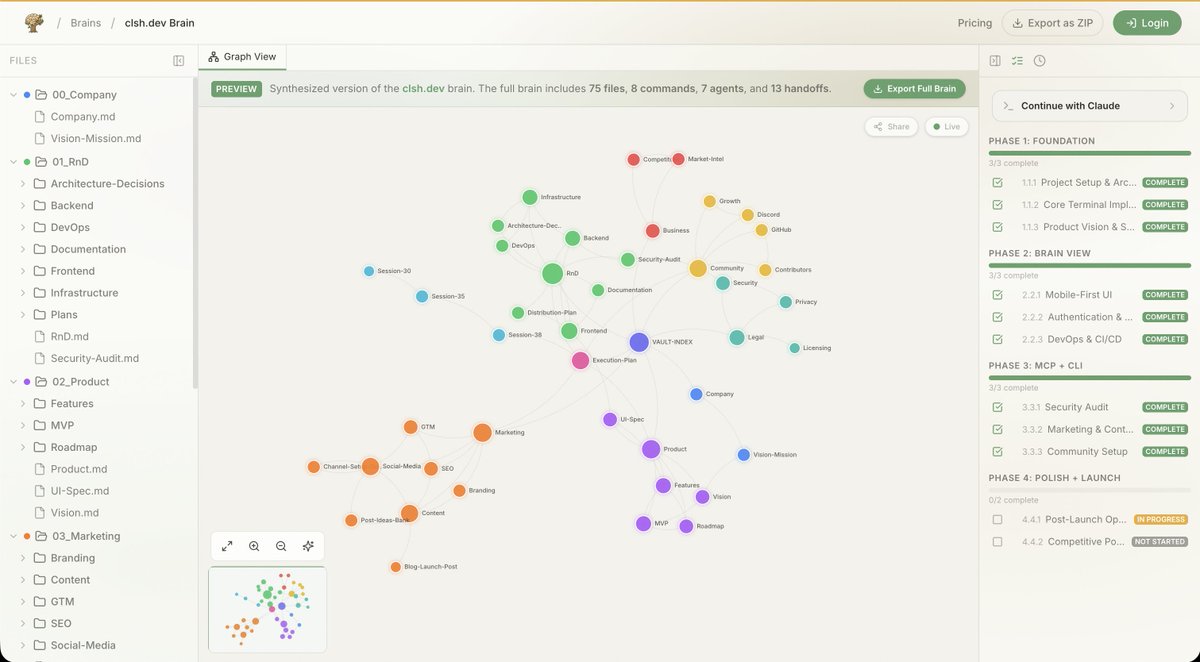This screenshot has width=1200, height=662.
Task: Click the Login button
Action: pyautogui.click(x=1147, y=23)
